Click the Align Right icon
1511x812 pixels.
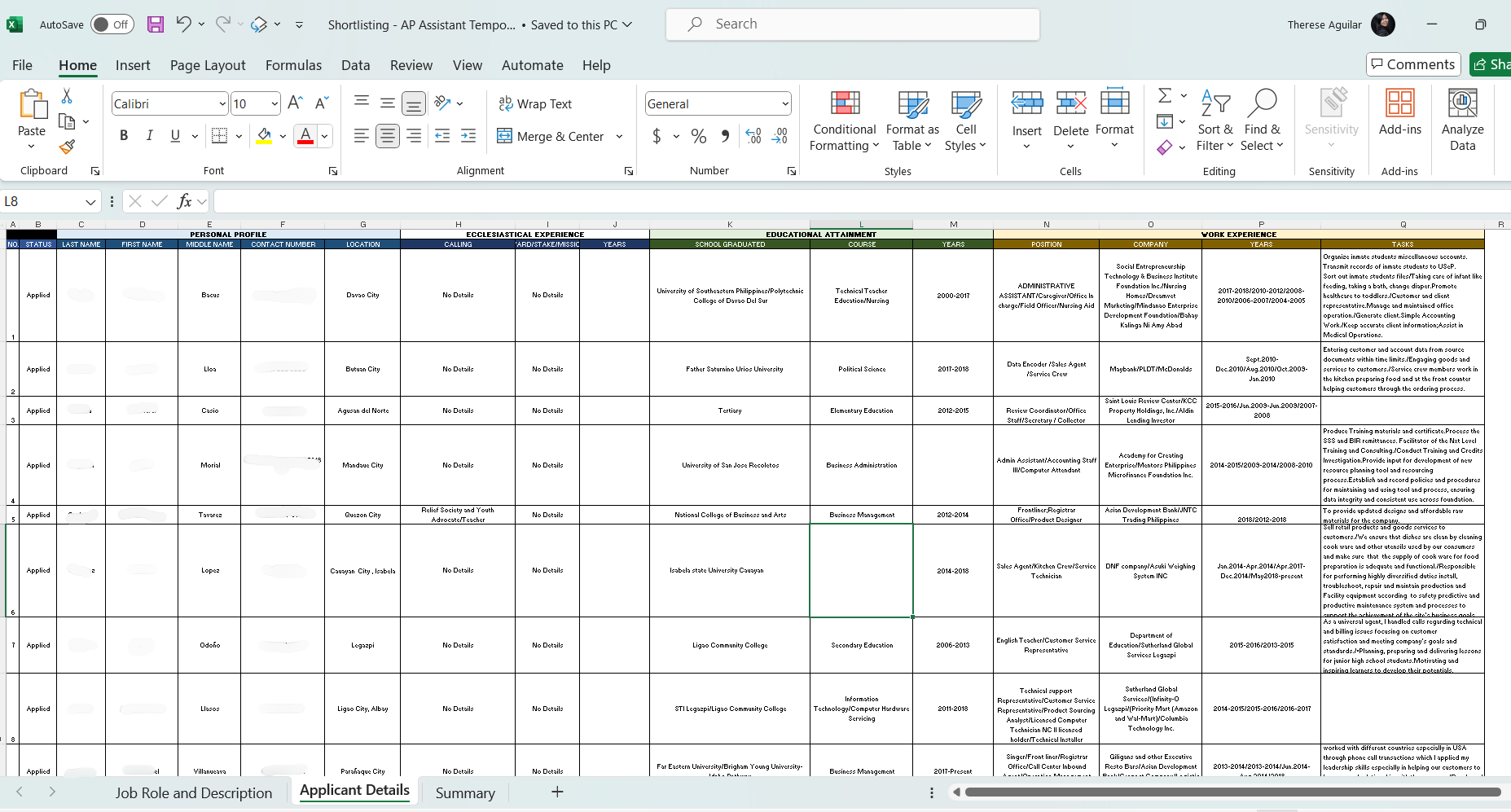tap(414, 136)
